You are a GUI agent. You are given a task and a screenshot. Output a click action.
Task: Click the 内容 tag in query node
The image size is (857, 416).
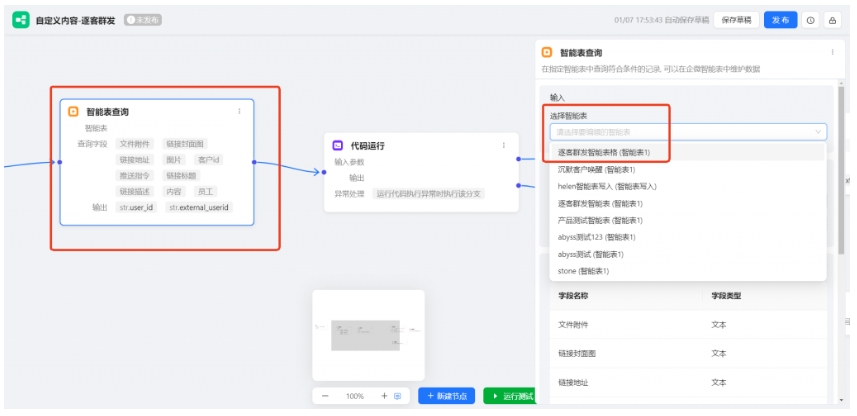[x=174, y=192]
